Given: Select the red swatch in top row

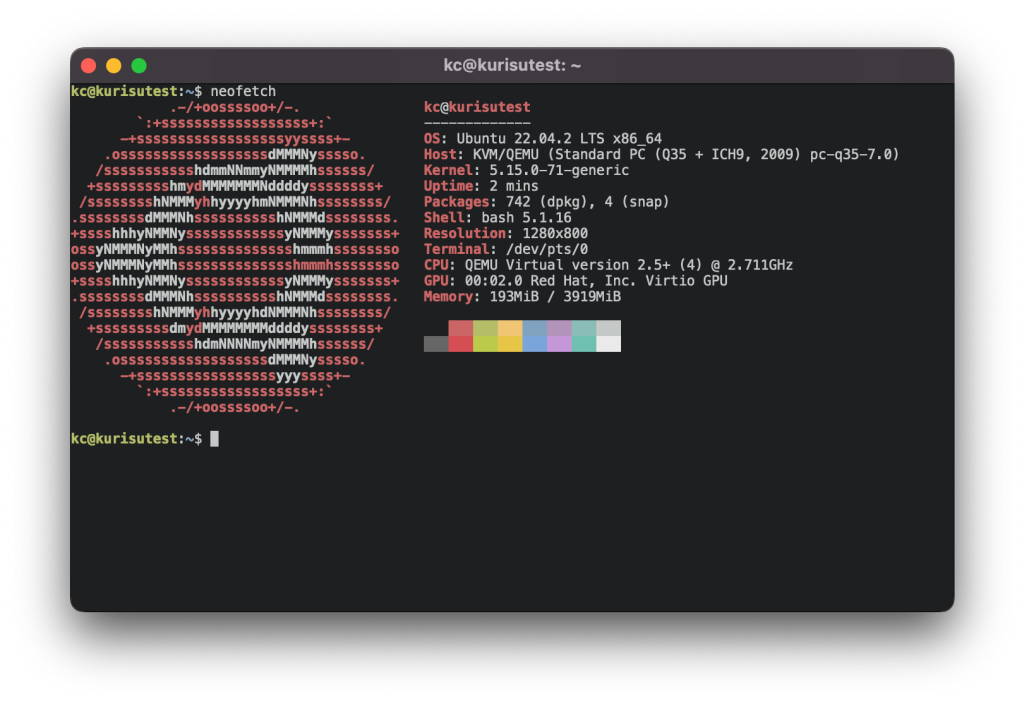Looking at the screenshot, I should (460, 328).
